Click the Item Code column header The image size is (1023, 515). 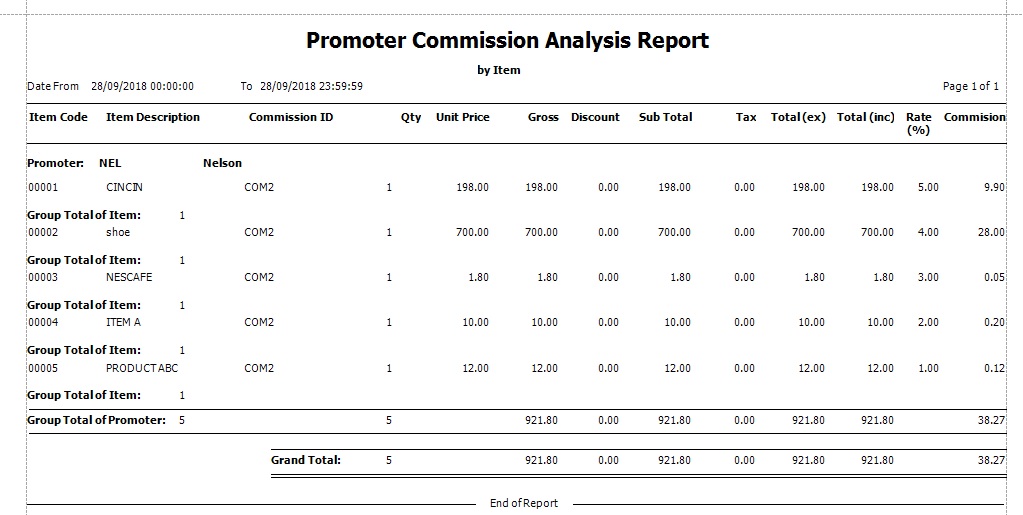pos(58,117)
